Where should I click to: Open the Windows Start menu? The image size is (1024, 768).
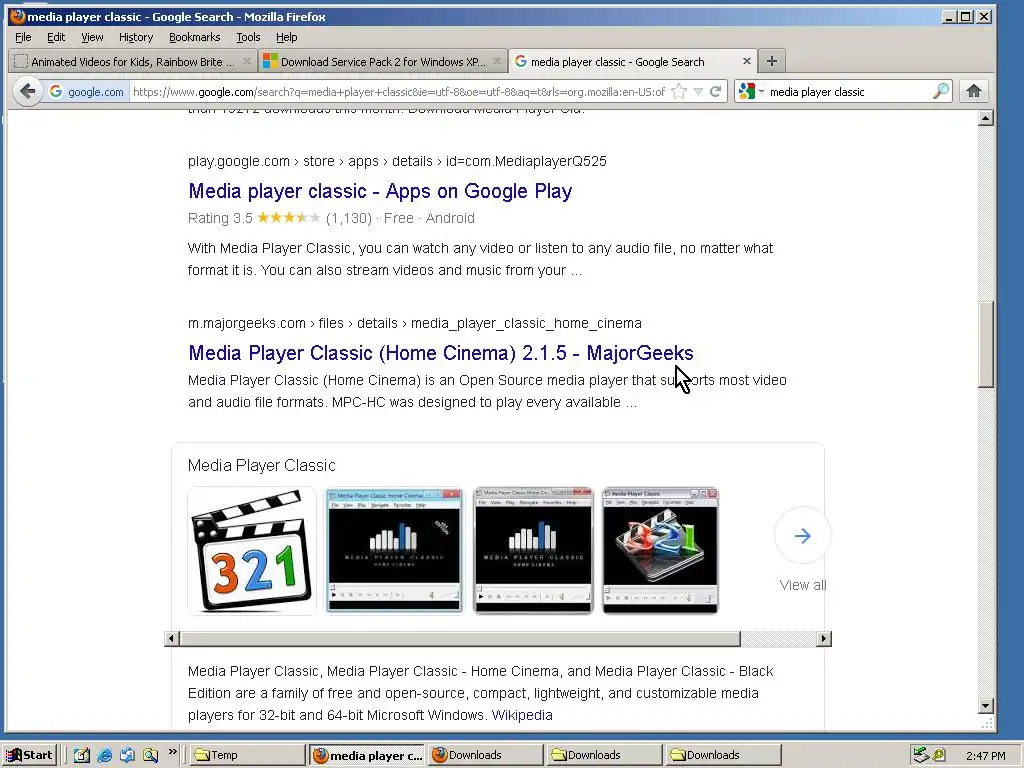[x=30, y=755]
